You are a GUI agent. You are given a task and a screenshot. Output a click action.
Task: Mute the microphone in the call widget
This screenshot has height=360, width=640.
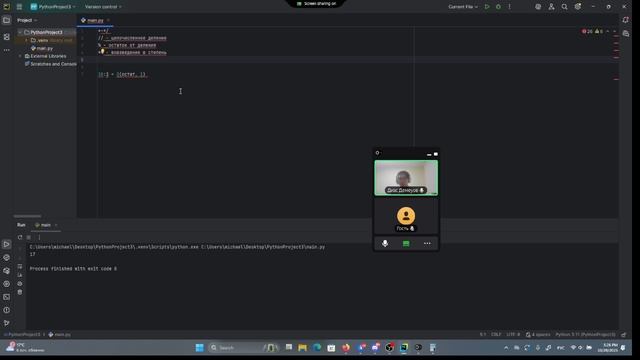tap(385, 244)
